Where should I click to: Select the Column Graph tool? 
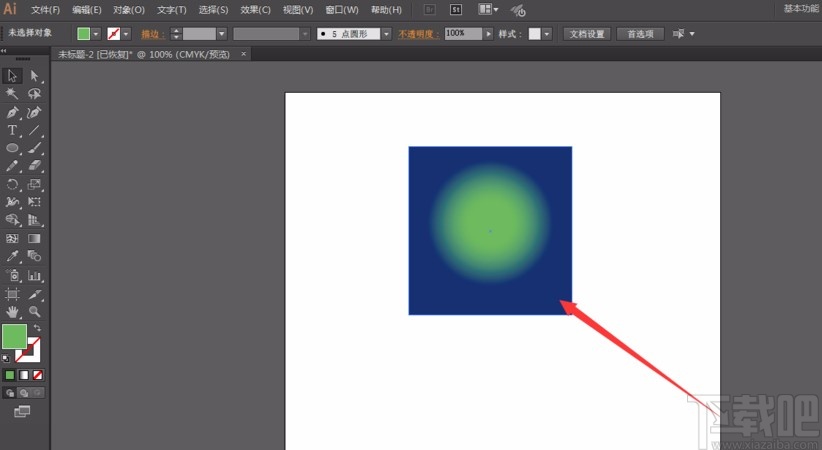coord(34,275)
